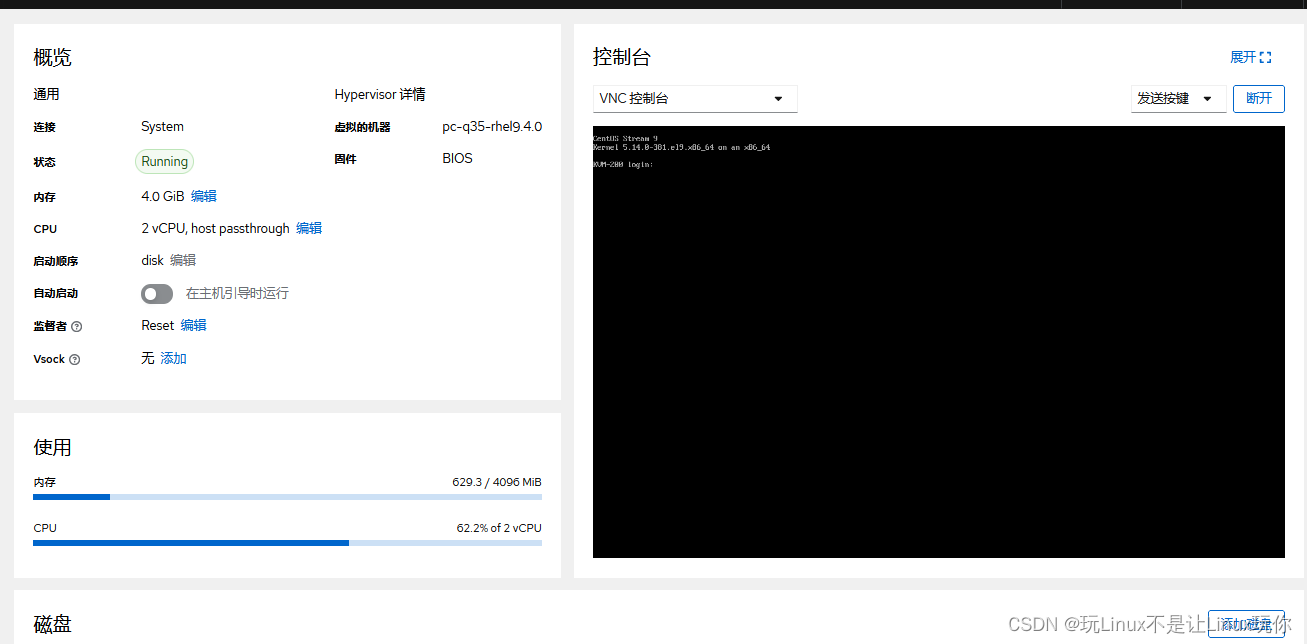
Task: Click the 断开 disconnect button
Action: click(1258, 99)
